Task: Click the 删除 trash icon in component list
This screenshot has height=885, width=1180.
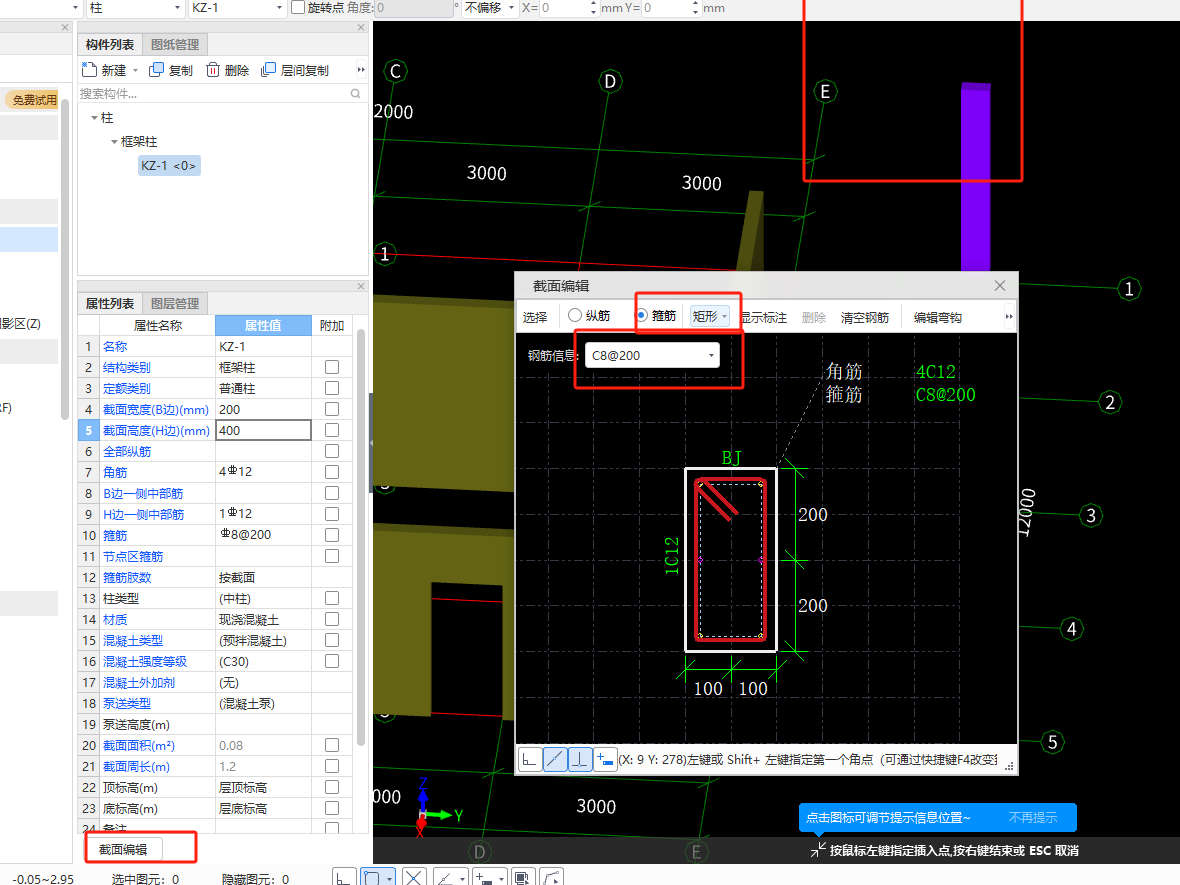Action: [213, 70]
